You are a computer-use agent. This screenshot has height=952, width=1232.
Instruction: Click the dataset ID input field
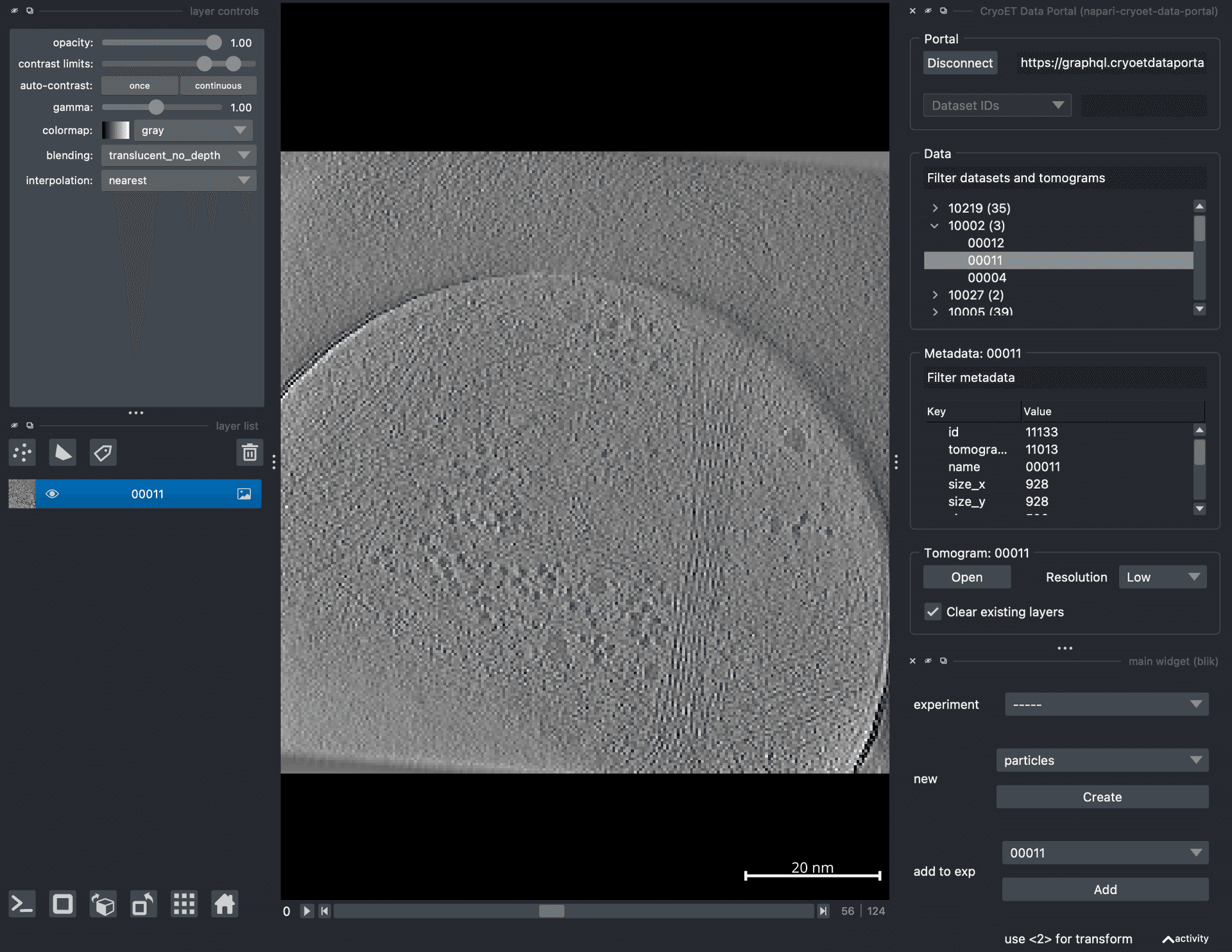[1143, 105]
